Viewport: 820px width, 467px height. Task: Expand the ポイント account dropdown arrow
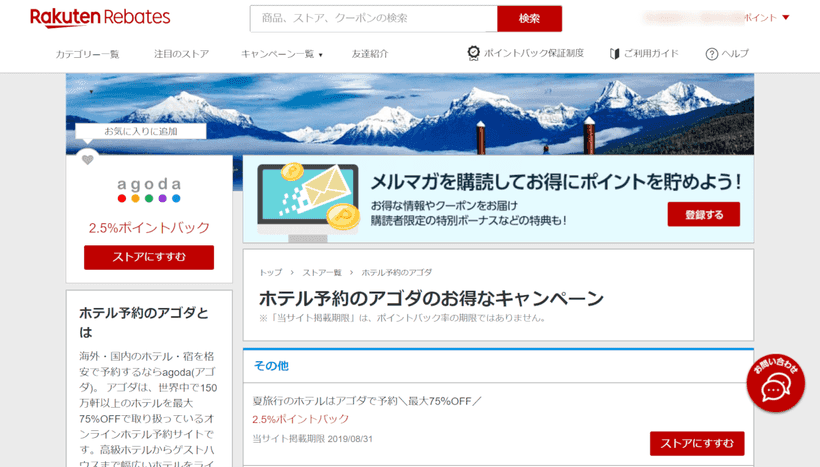point(785,17)
